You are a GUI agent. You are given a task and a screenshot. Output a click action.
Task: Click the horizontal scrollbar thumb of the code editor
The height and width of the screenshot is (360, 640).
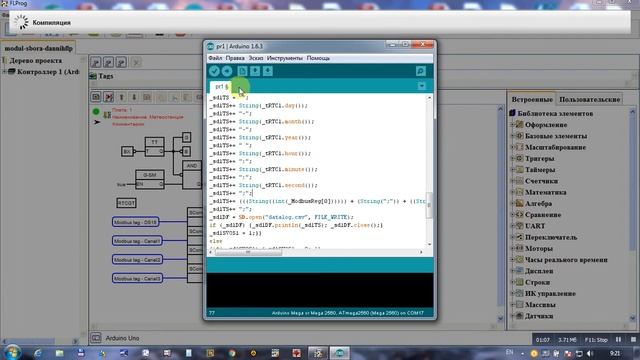coord(248,252)
